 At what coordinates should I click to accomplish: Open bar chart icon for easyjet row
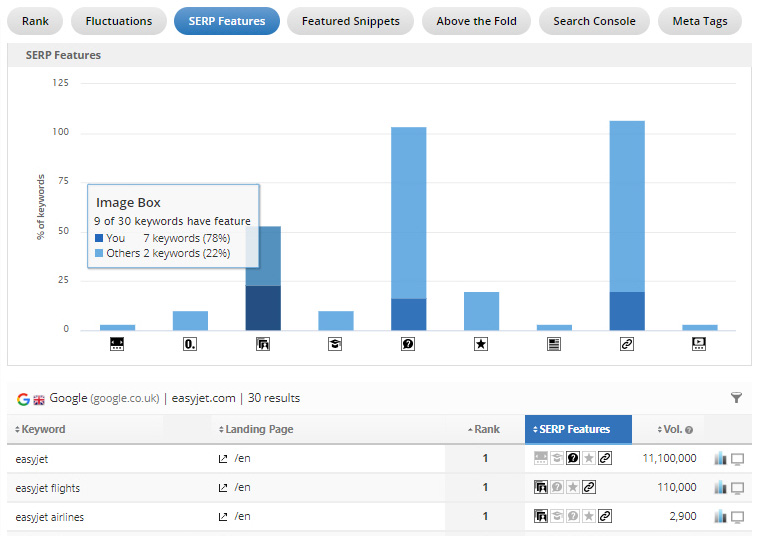[720, 458]
